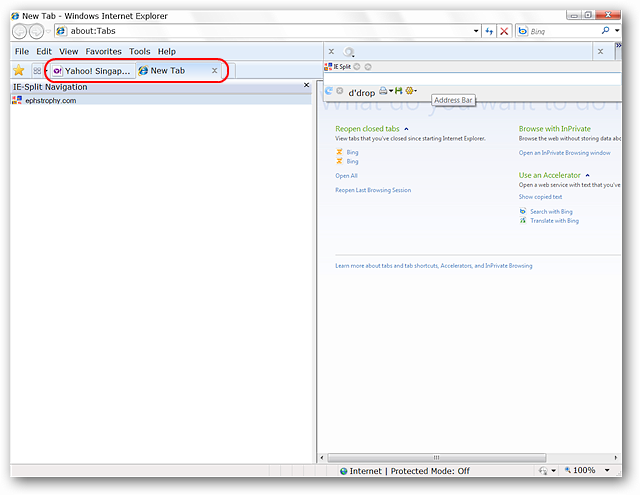Click the d'drop label
This screenshot has height=495, width=640.
[361, 93]
